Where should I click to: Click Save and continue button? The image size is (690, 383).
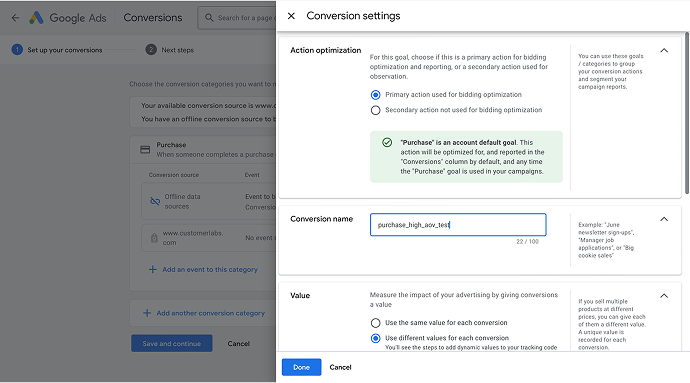(x=172, y=343)
